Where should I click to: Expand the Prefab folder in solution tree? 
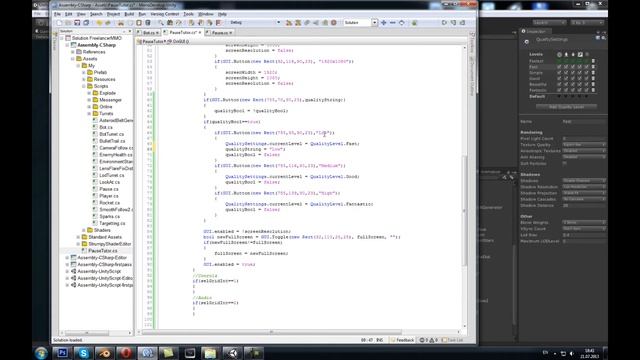coord(84,73)
